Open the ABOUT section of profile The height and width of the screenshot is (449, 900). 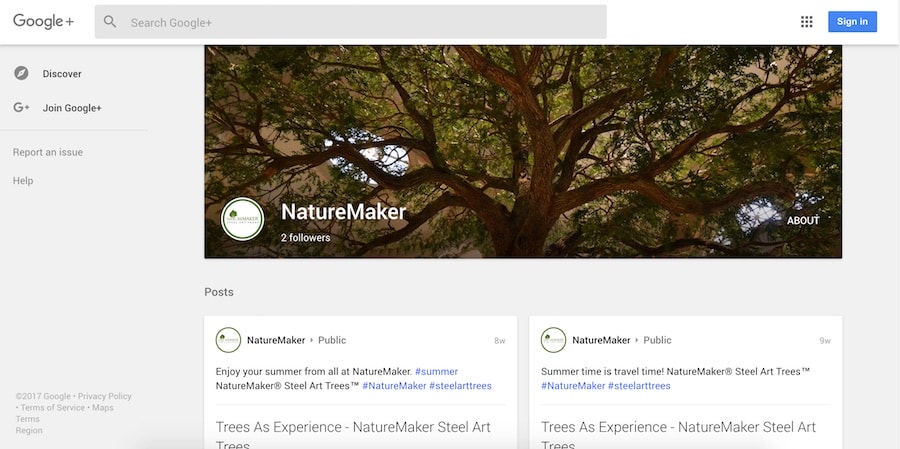(802, 220)
